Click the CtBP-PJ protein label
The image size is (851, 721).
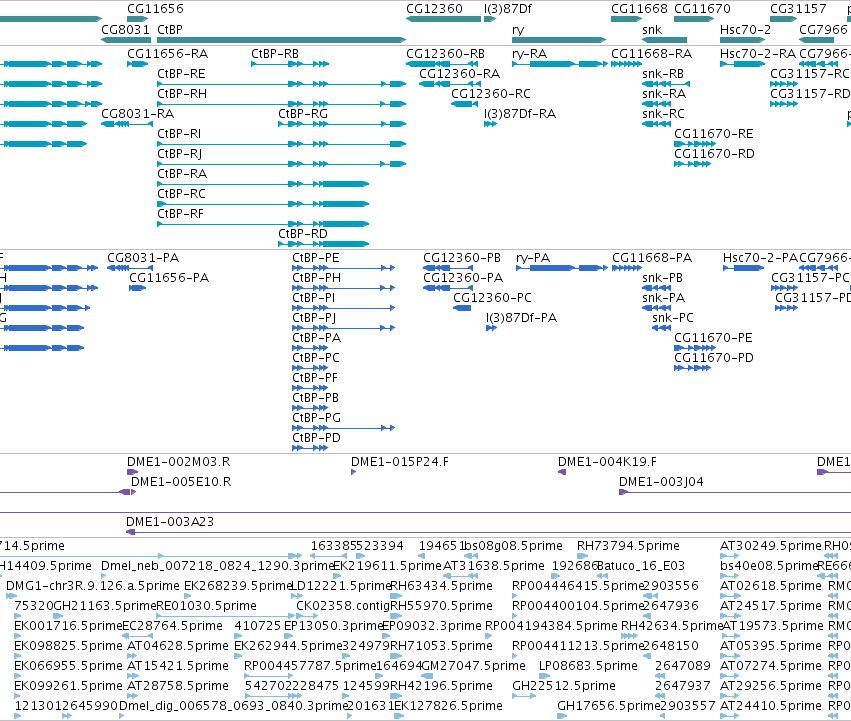point(314,318)
